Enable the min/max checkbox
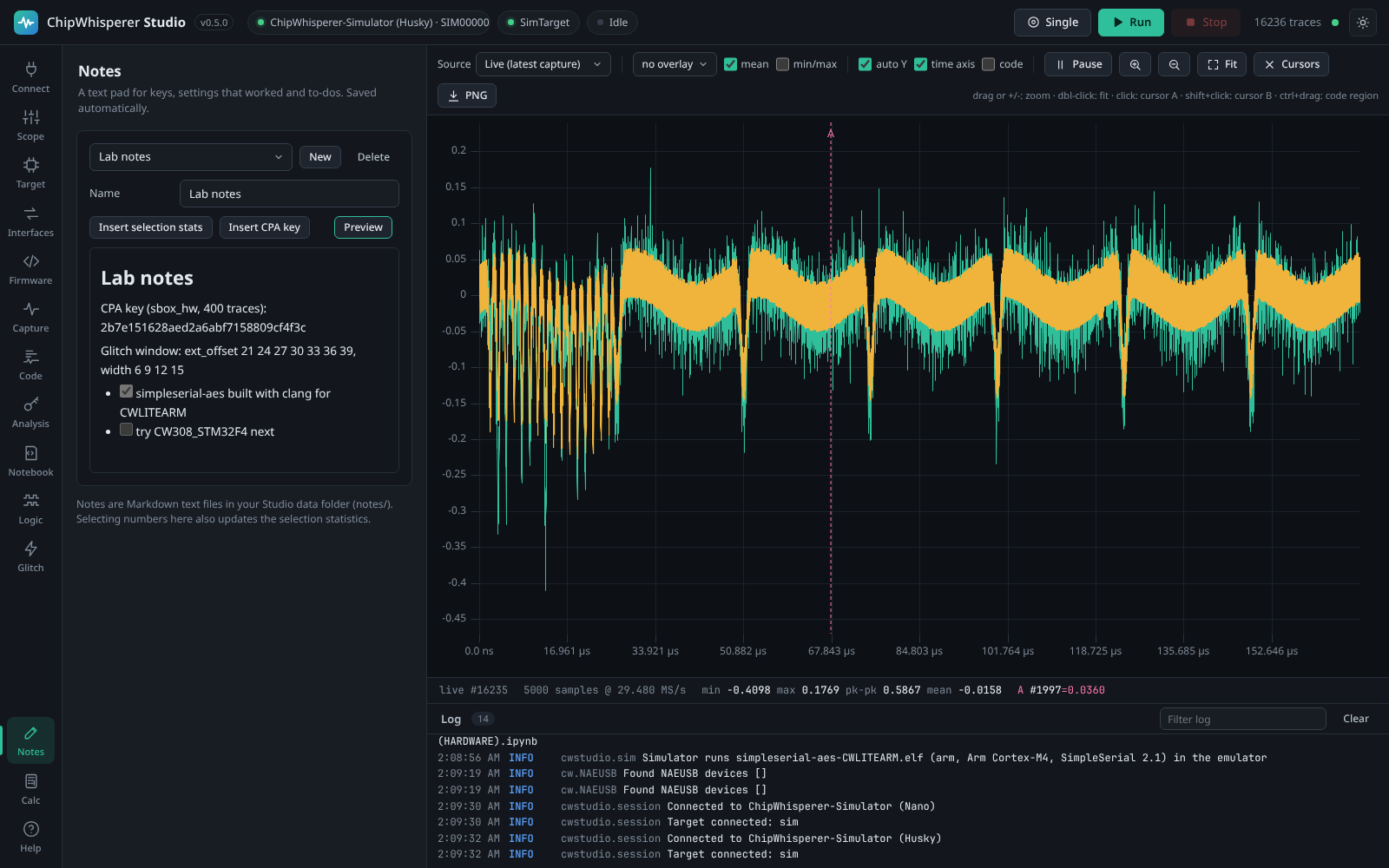 pyautogui.click(x=782, y=64)
